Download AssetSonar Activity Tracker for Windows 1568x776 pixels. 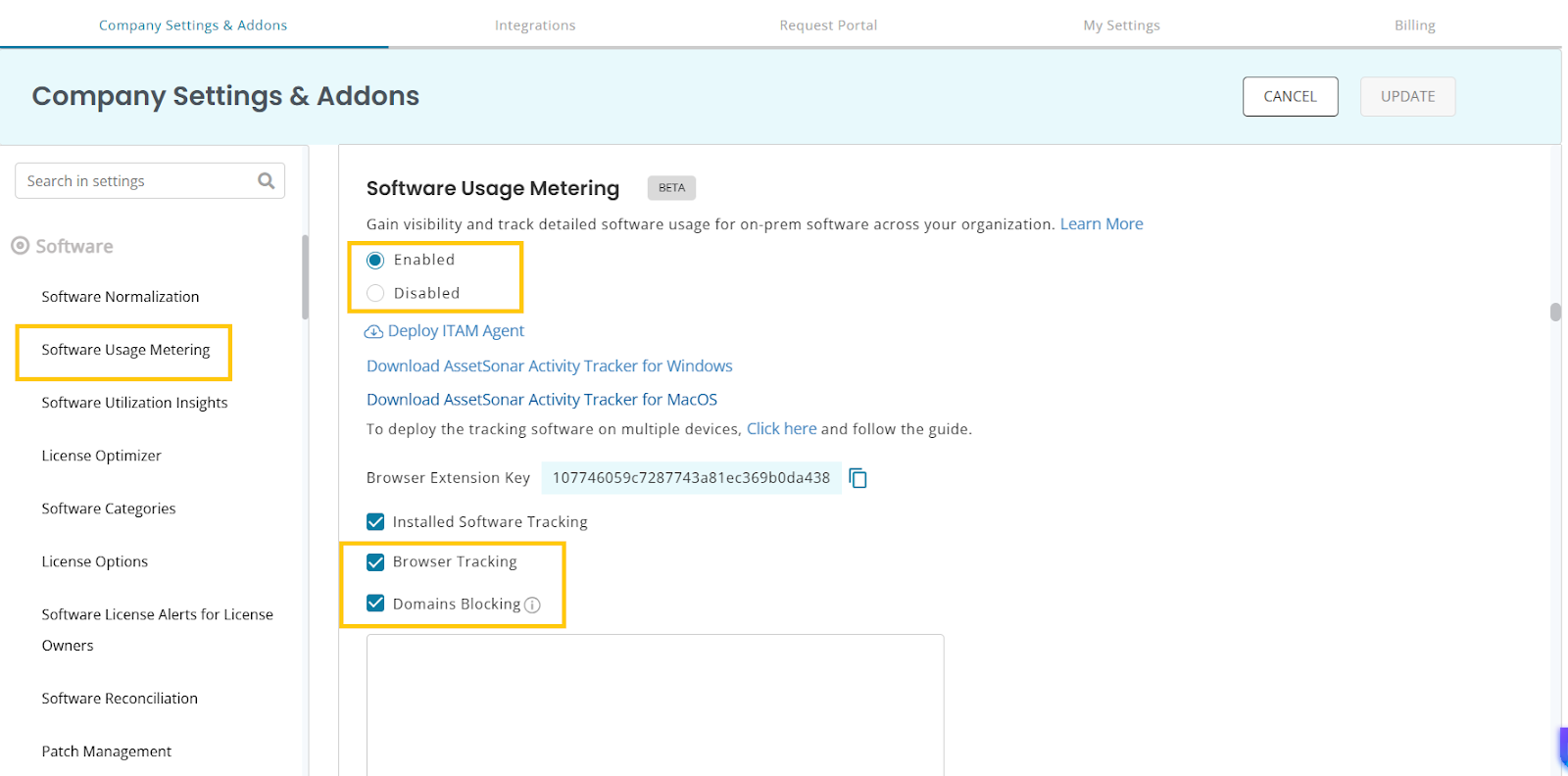click(549, 366)
